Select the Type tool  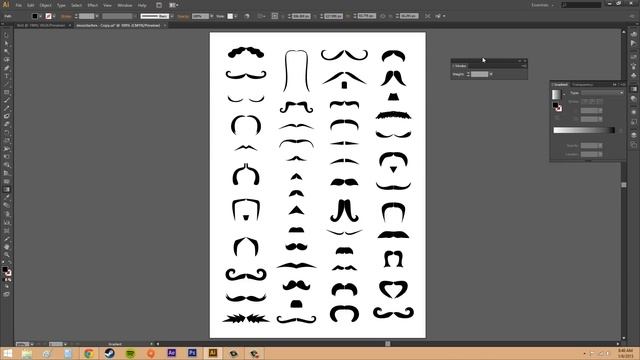point(6,76)
